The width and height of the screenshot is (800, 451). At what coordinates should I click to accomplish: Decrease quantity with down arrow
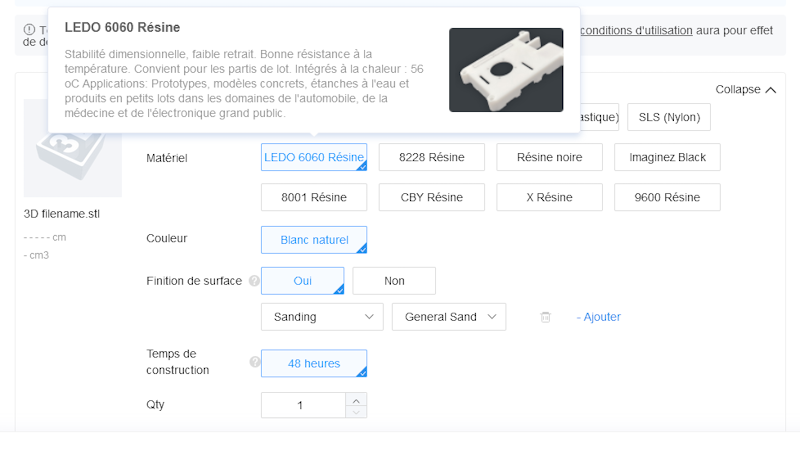point(356,411)
